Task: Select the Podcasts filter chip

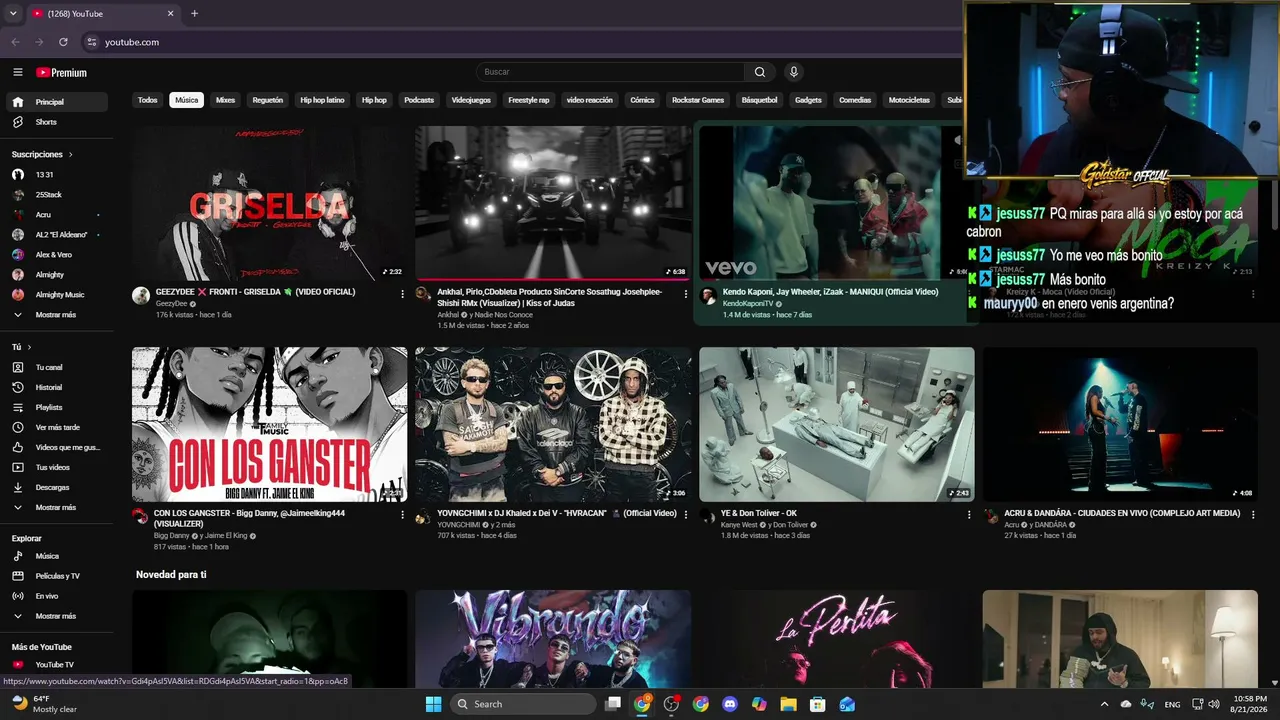Action: pyautogui.click(x=419, y=100)
